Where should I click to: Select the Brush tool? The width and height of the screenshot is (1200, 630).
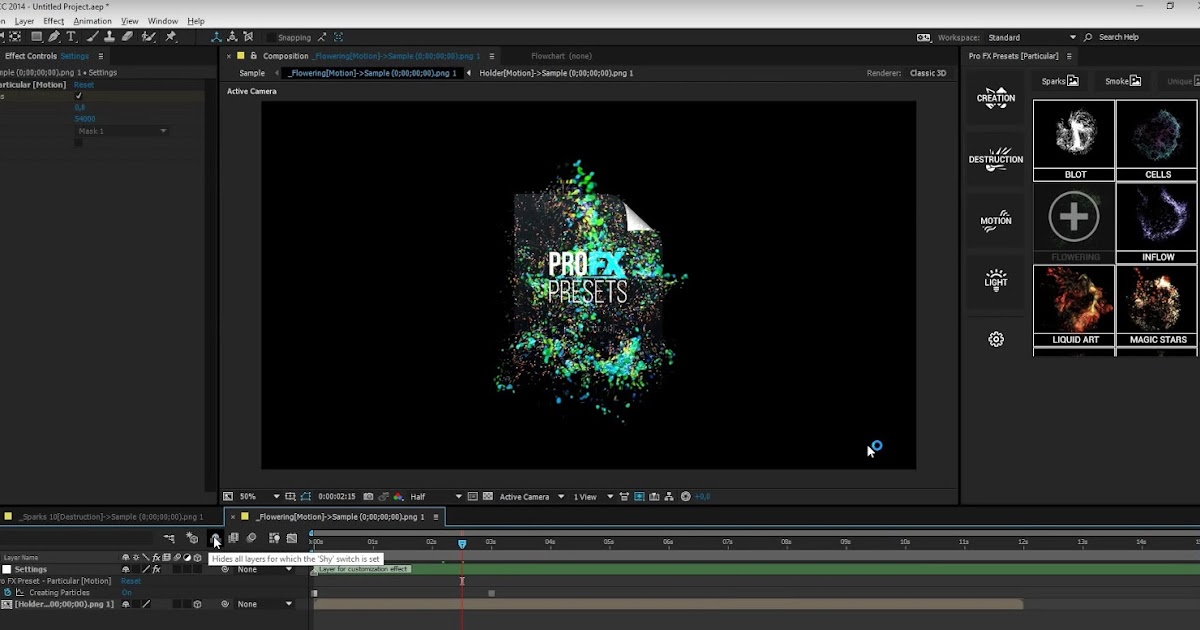tap(90, 36)
